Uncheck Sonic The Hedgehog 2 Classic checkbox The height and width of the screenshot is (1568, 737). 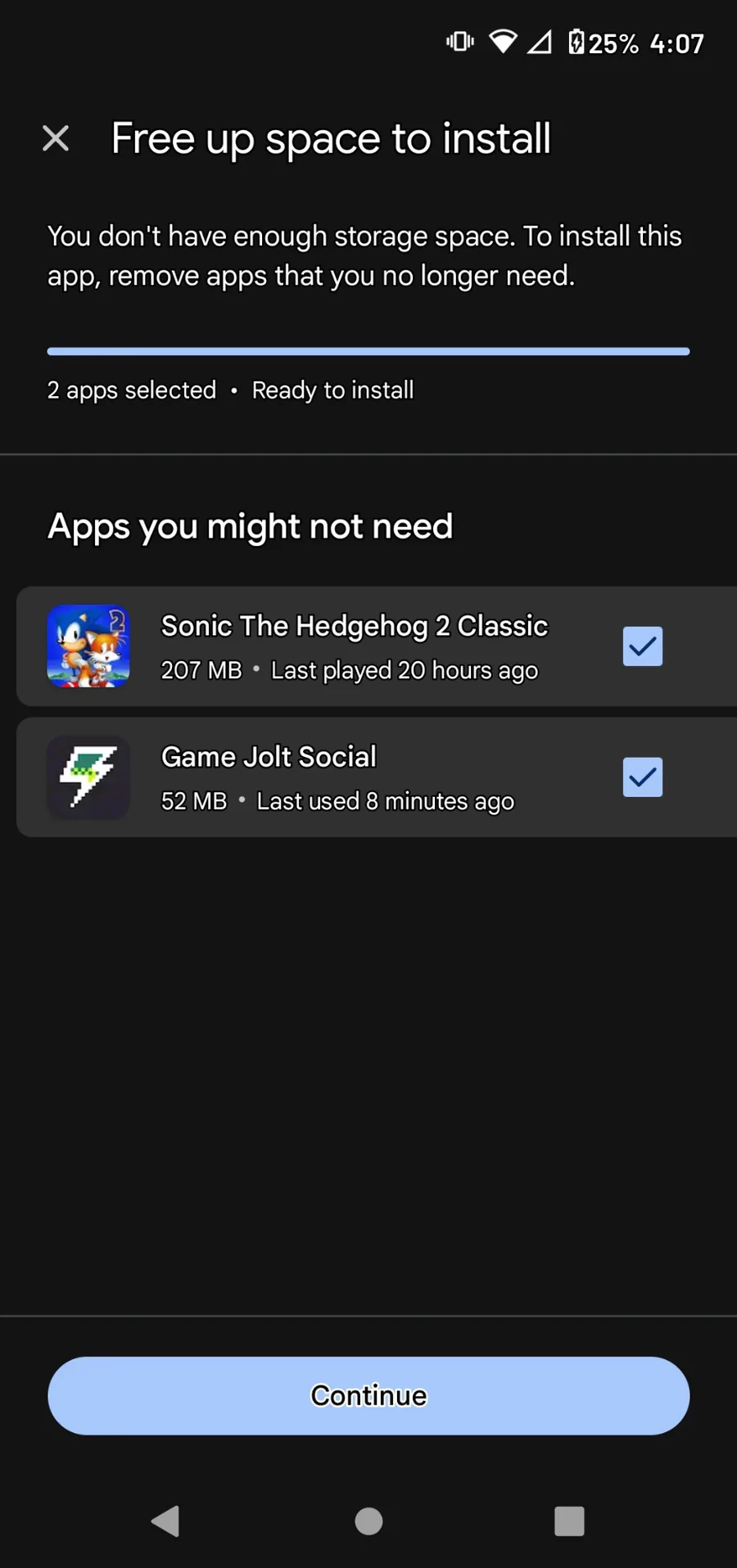tap(642, 647)
